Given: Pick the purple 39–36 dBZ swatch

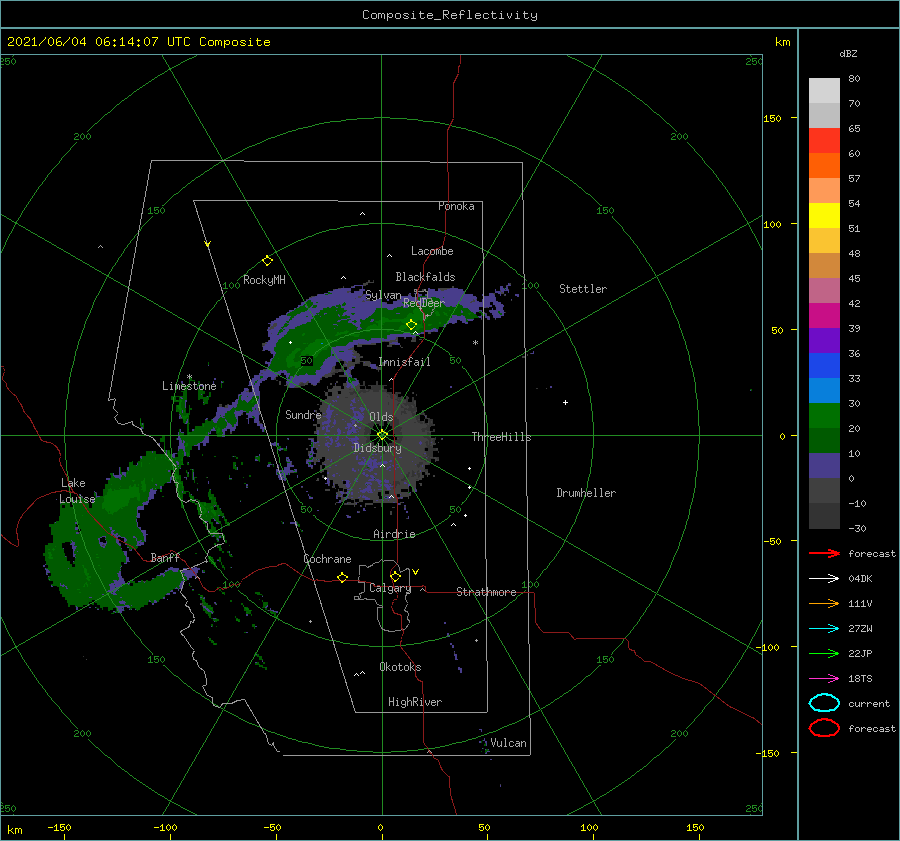Looking at the screenshot, I should pyautogui.click(x=824, y=341).
